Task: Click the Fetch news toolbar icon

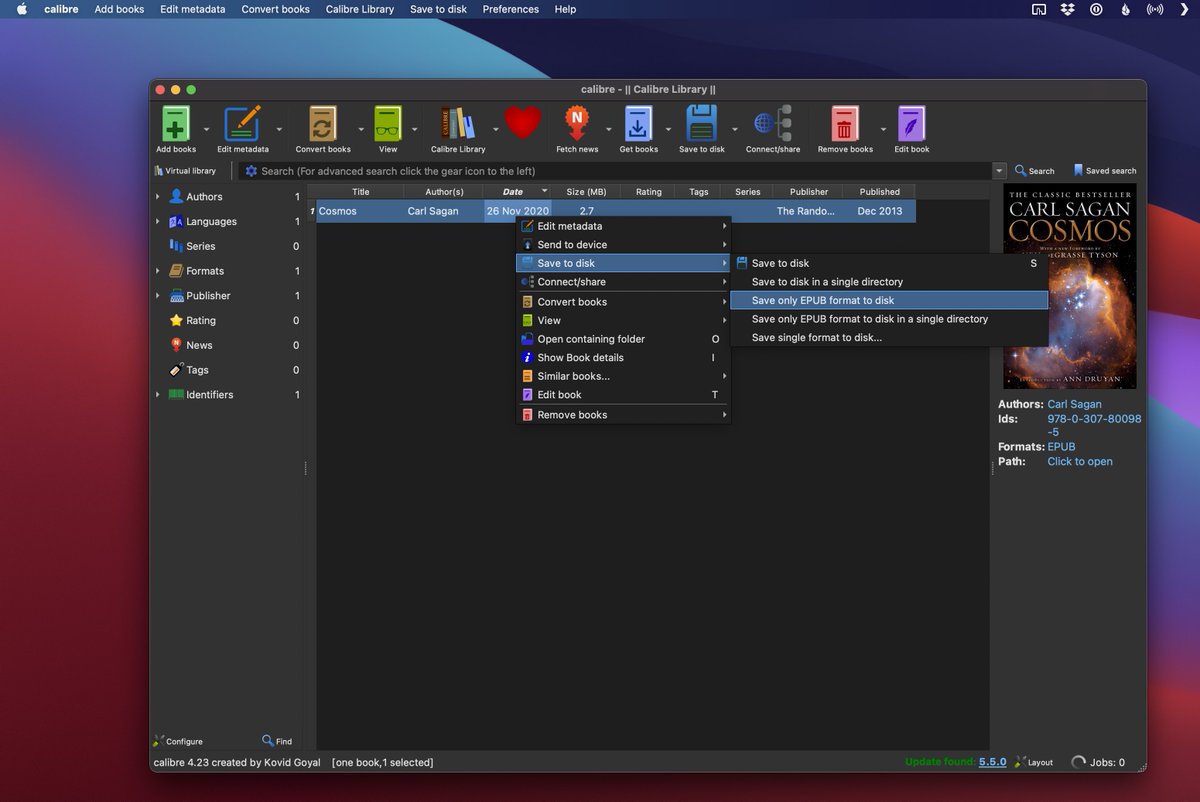Action: (577, 124)
